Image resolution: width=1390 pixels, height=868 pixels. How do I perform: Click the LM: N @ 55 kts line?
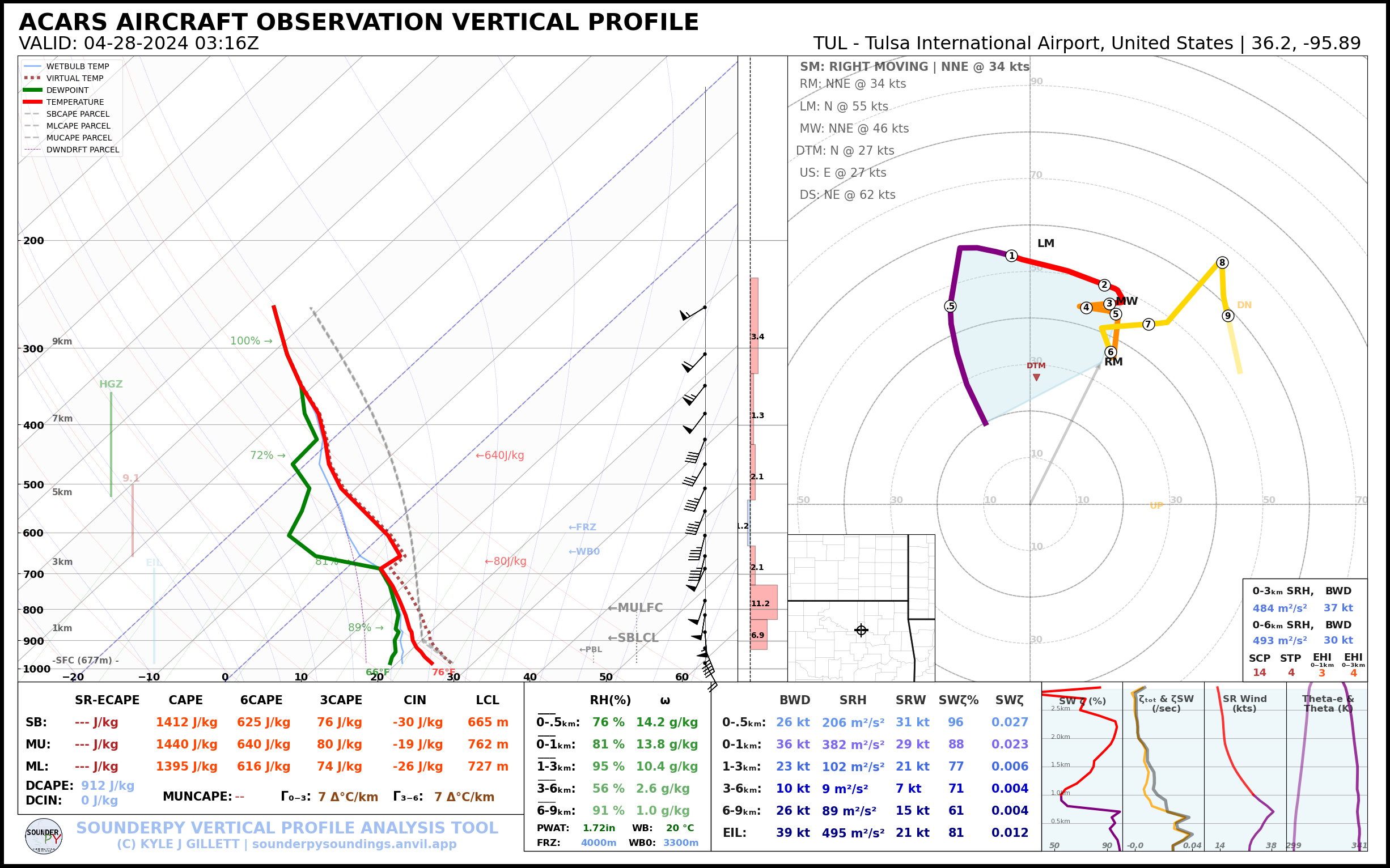[x=844, y=106]
